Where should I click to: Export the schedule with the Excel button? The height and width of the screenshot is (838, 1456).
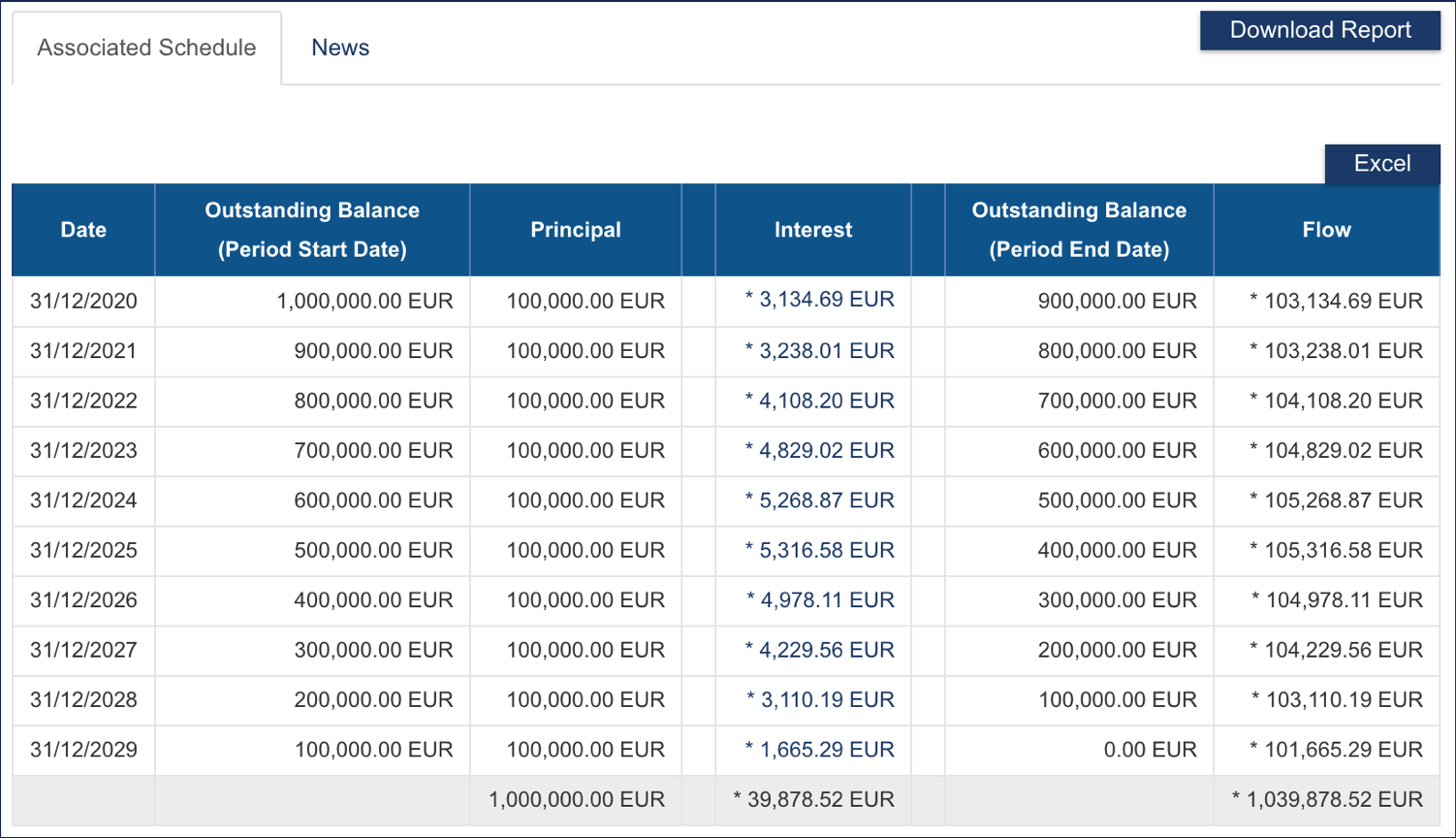coord(1381,163)
